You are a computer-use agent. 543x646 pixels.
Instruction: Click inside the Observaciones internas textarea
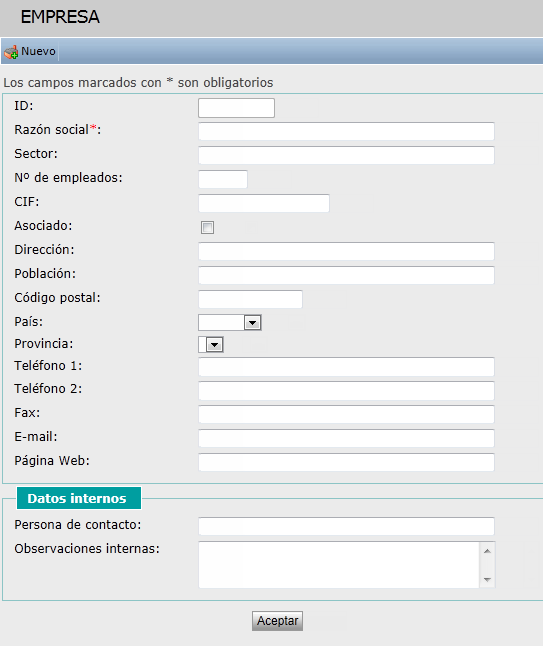coord(339,565)
